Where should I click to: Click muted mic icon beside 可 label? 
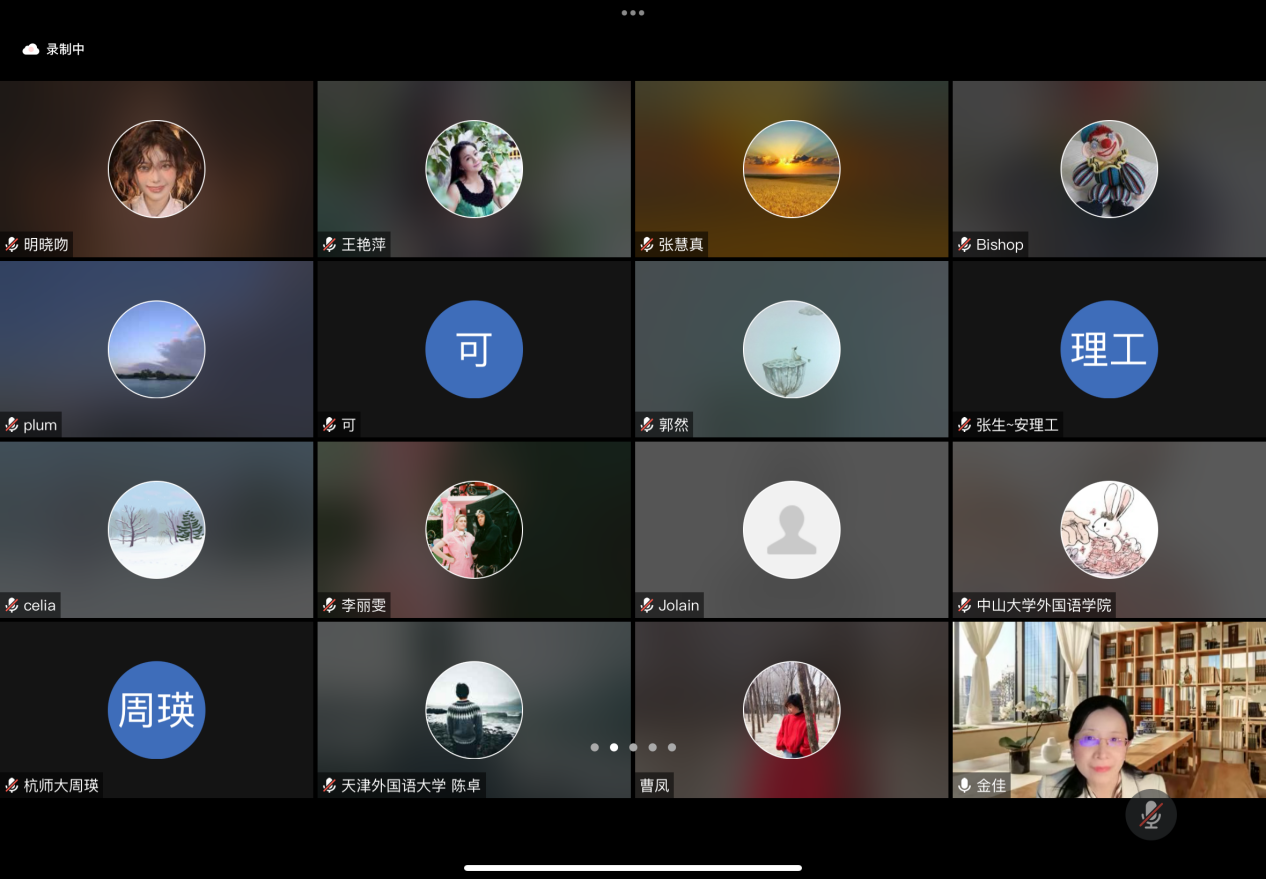pyautogui.click(x=330, y=425)
